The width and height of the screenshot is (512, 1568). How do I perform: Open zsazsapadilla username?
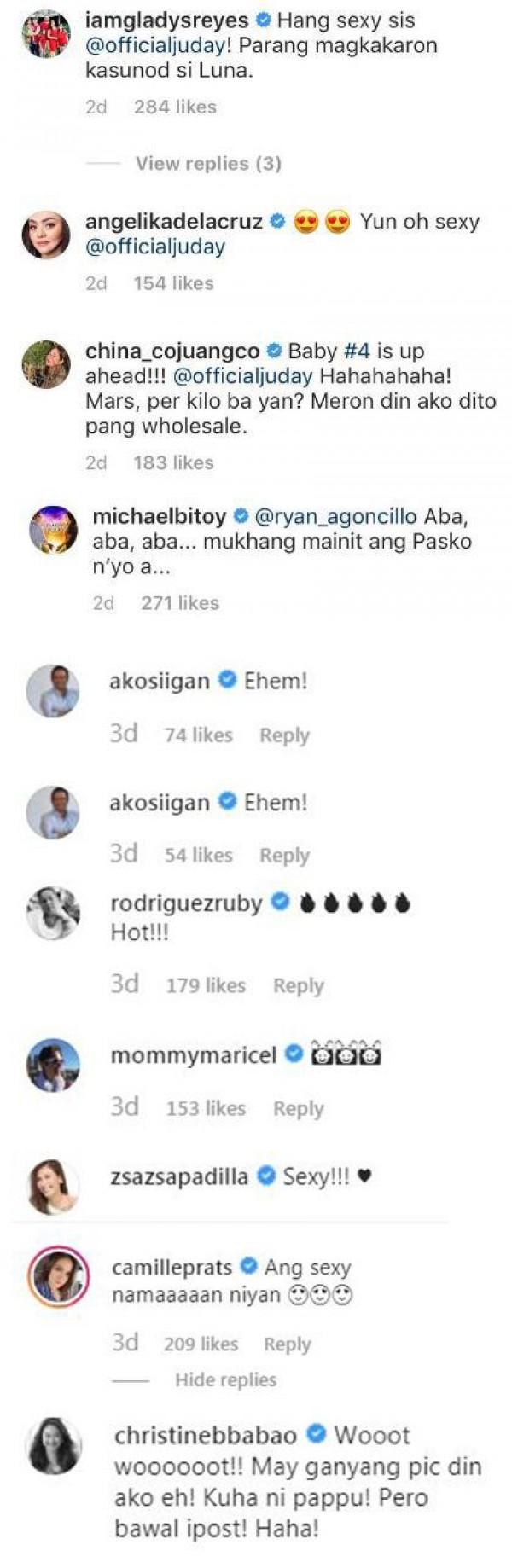[179, 1176]
